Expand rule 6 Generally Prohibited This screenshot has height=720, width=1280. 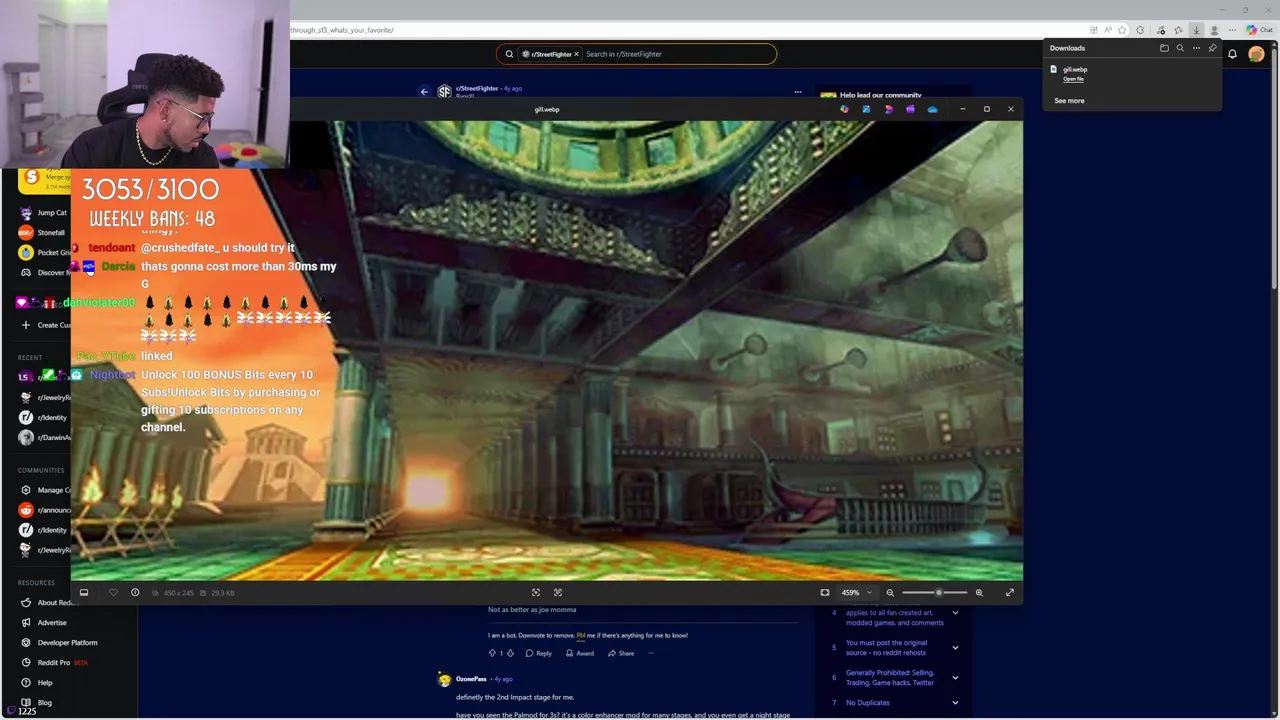tap(955, 677)
